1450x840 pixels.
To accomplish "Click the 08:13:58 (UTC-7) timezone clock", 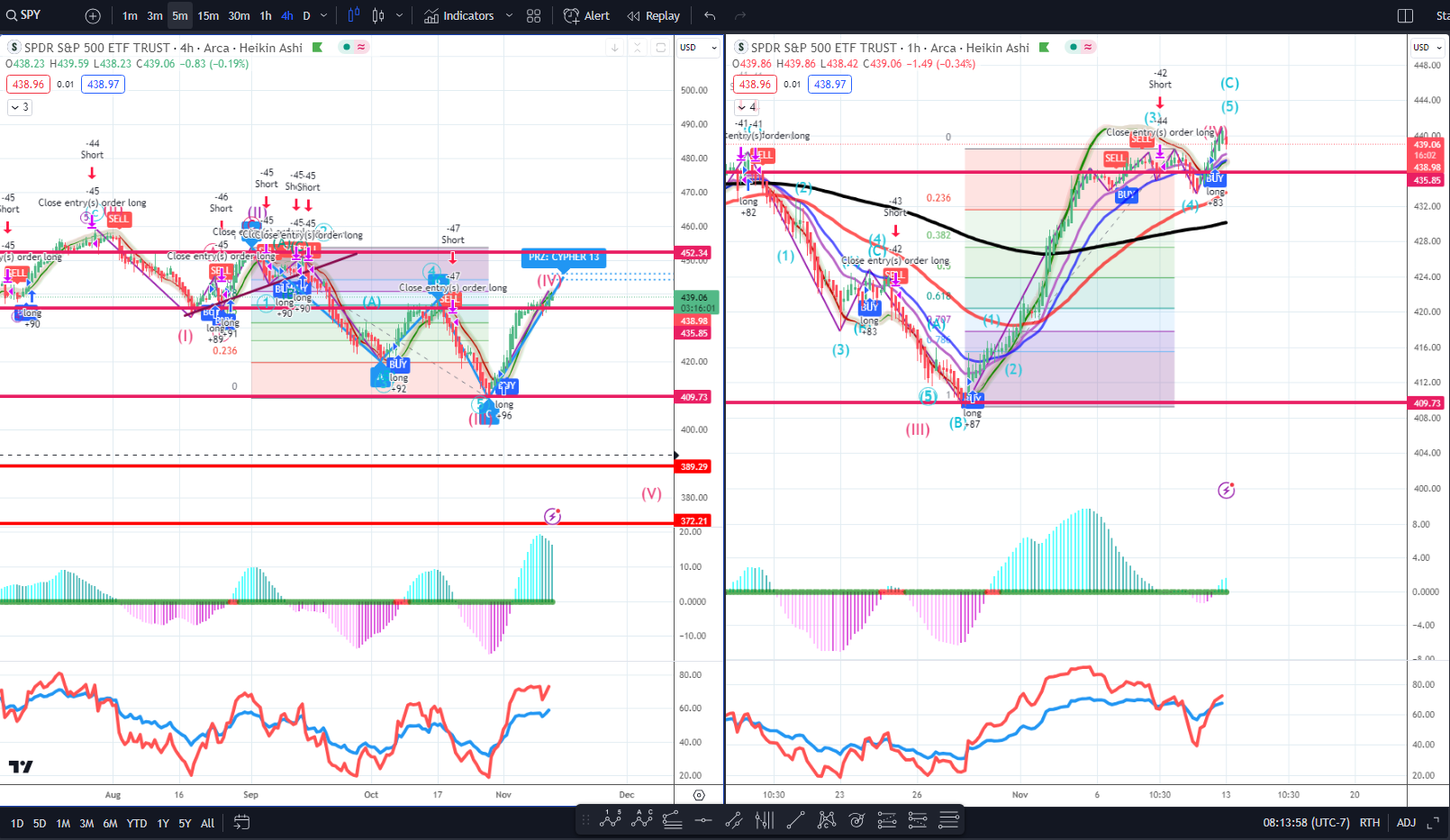I will (x=1306, y=823).
